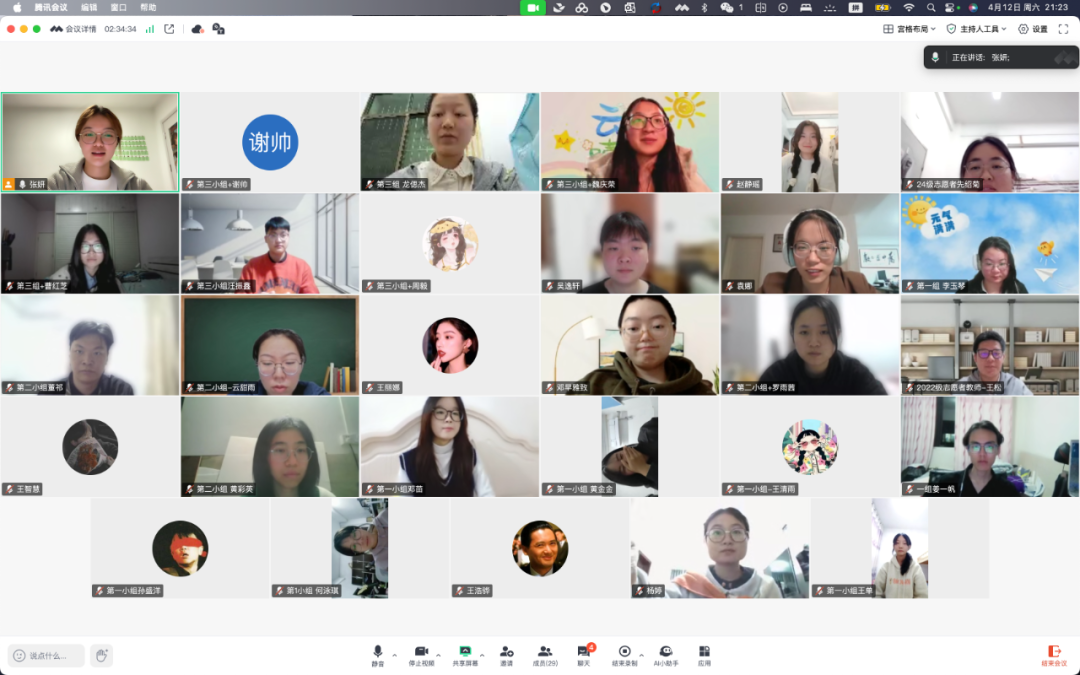1080x675 pixels.
Task: Open the 宫格布局 layout dropdown
Action: coord(909,29)
